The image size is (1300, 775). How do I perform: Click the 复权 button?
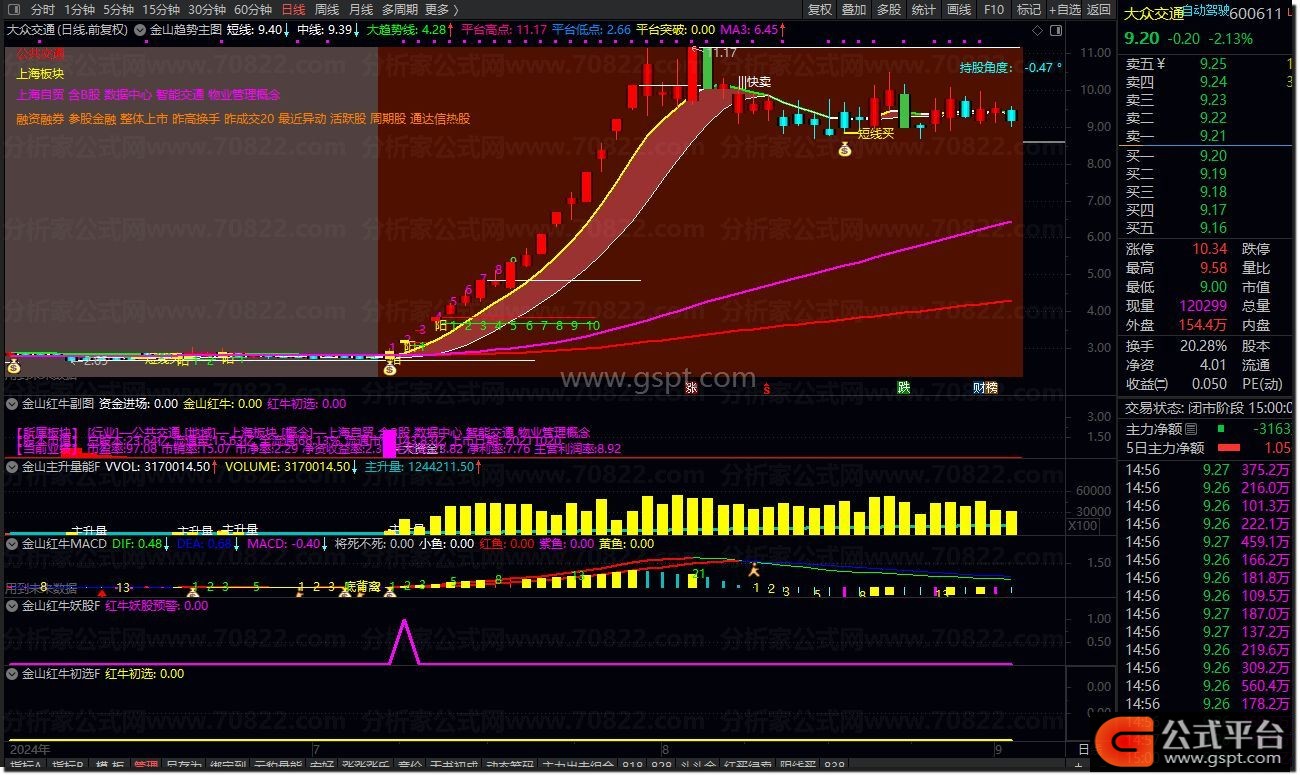point(820,9)
